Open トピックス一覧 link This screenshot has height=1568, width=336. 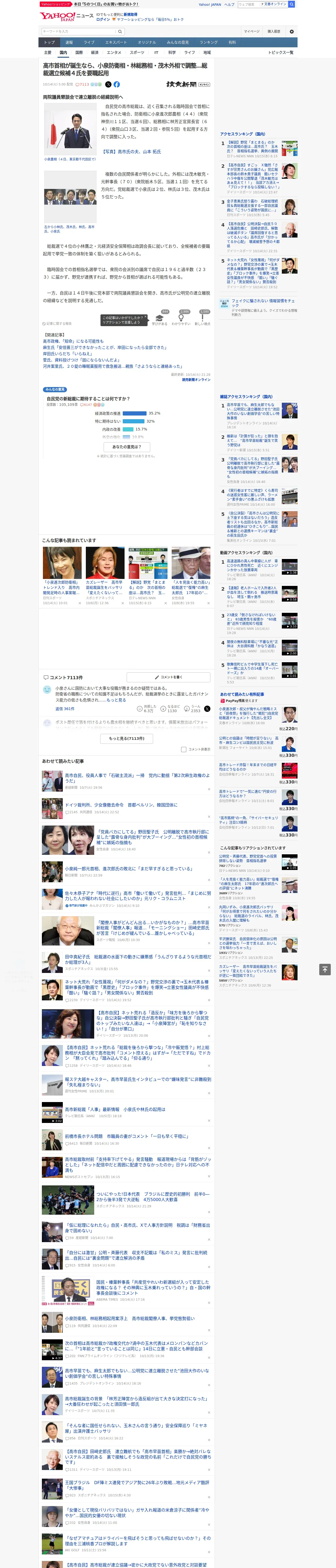point(281,52)
